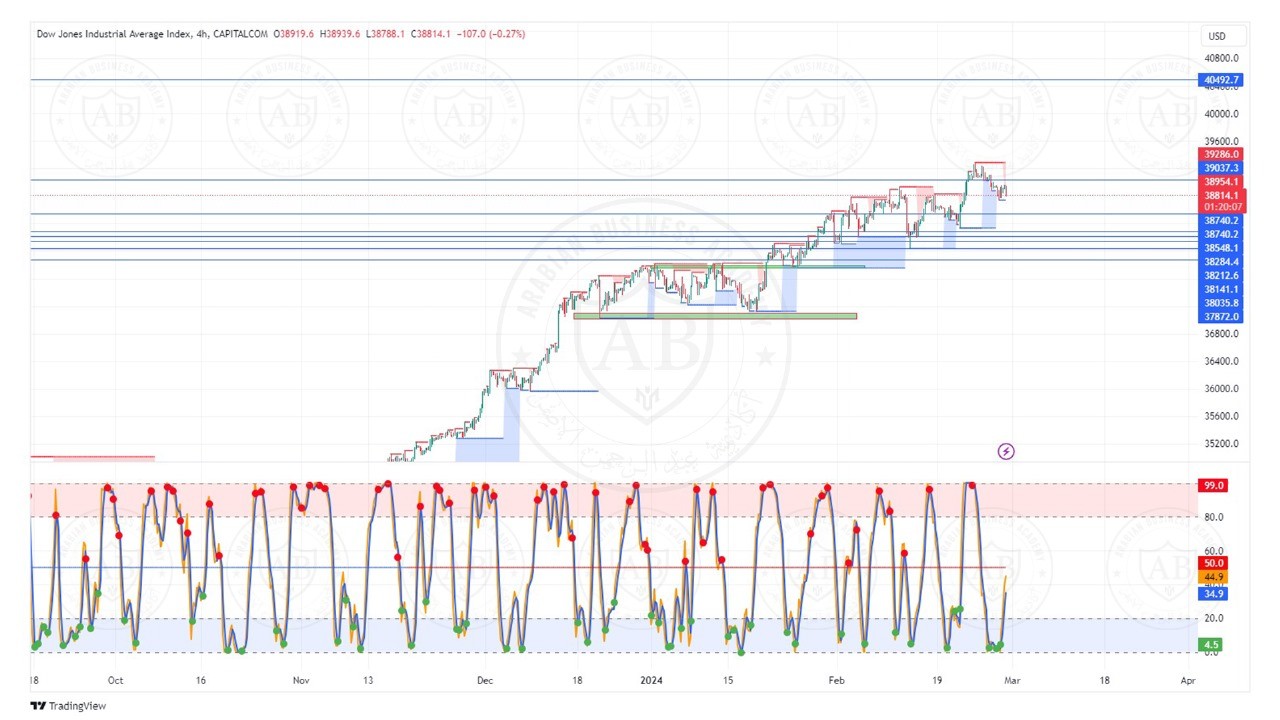Select the 38284.4 price level label

1221,262
